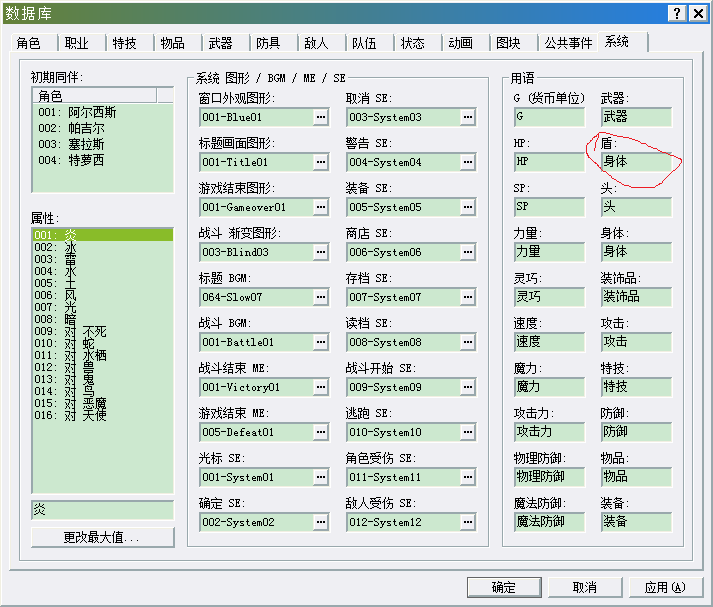The image size is (713, 607).
Task: Click ellipsis button beside 064-Slow07
Action: (321, 297)
